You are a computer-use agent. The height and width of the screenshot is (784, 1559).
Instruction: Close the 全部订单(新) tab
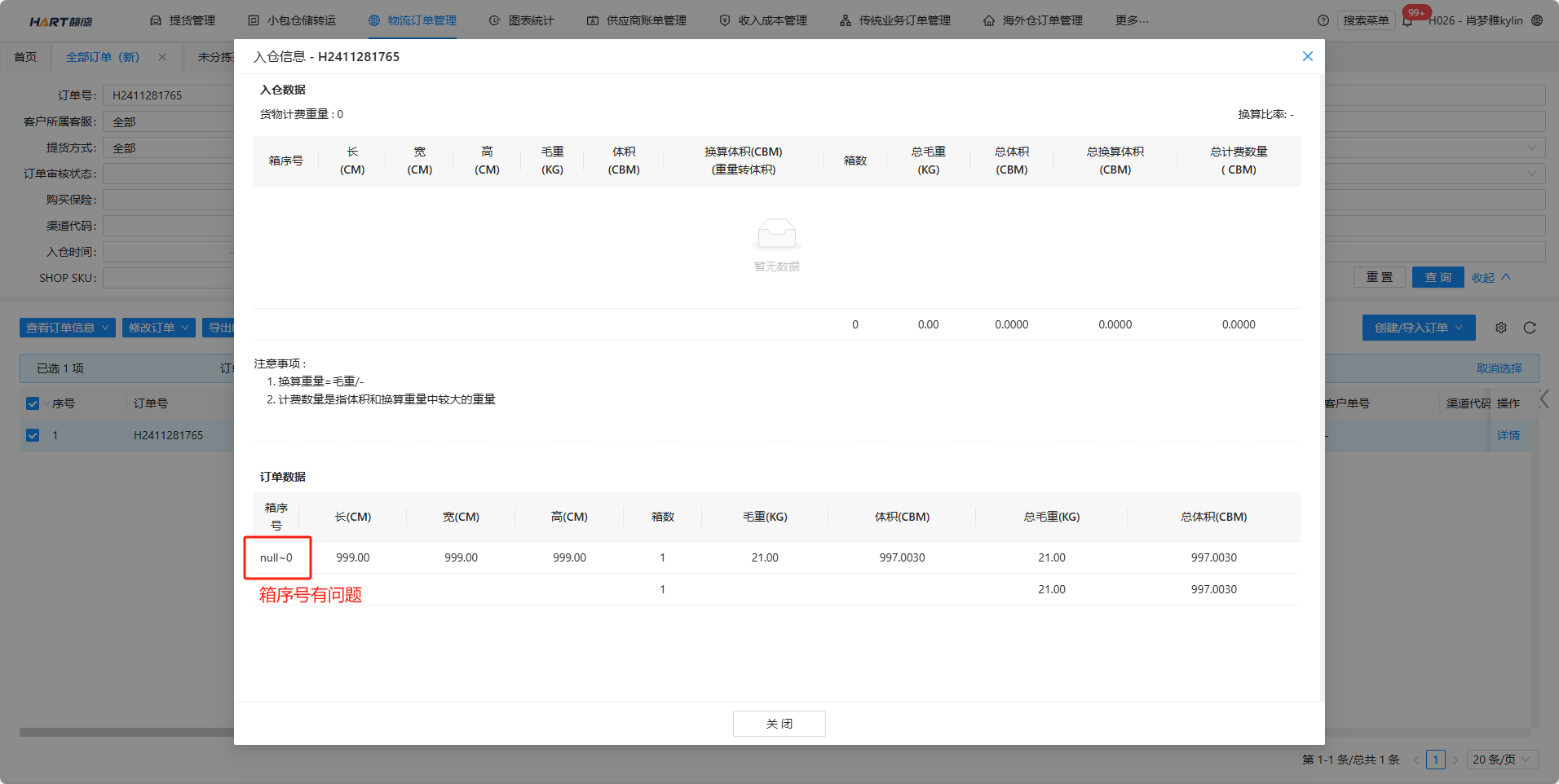(162, 57)
